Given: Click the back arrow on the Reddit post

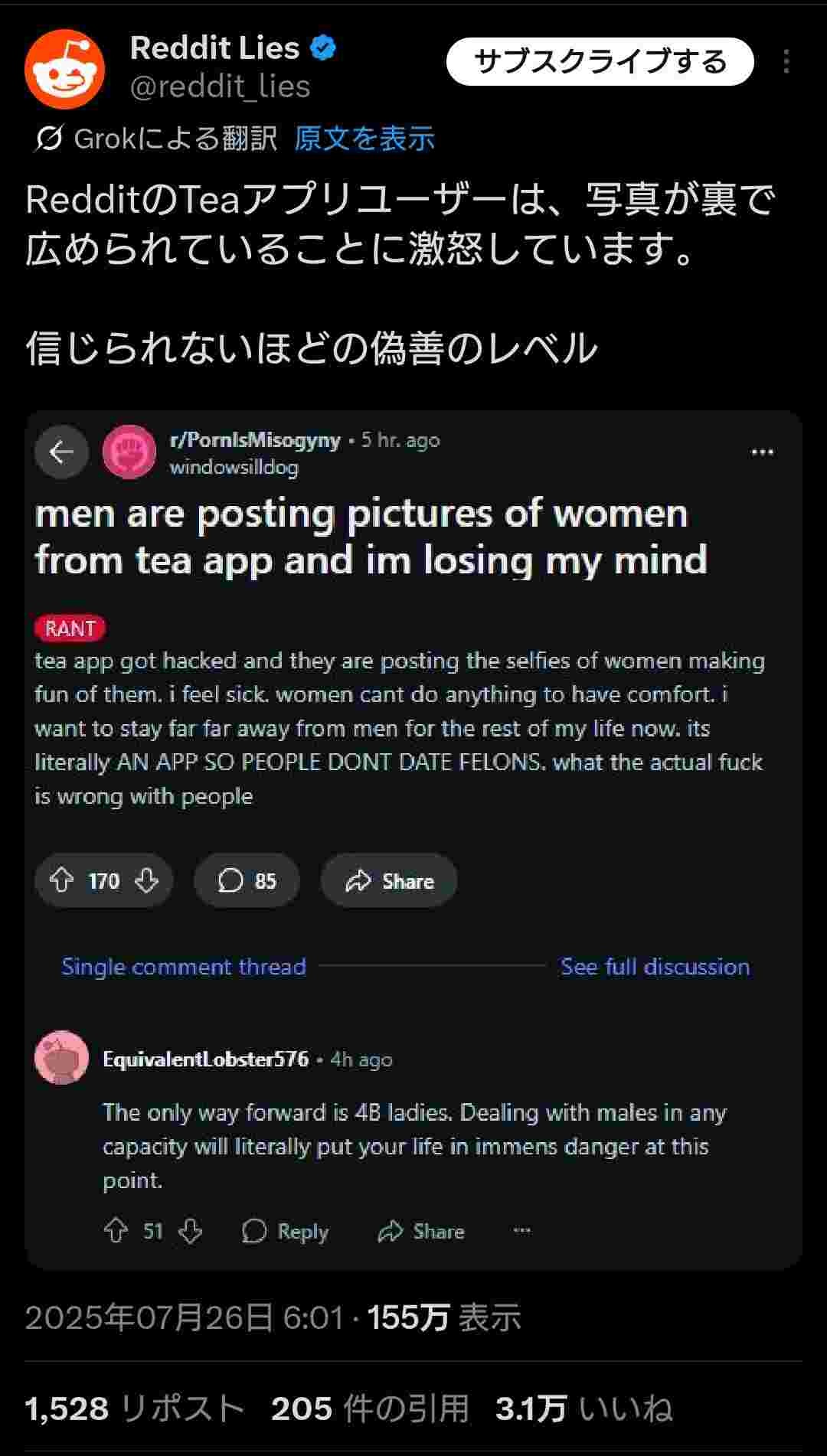Looking at the screenshot, I should tap(63, 451).
